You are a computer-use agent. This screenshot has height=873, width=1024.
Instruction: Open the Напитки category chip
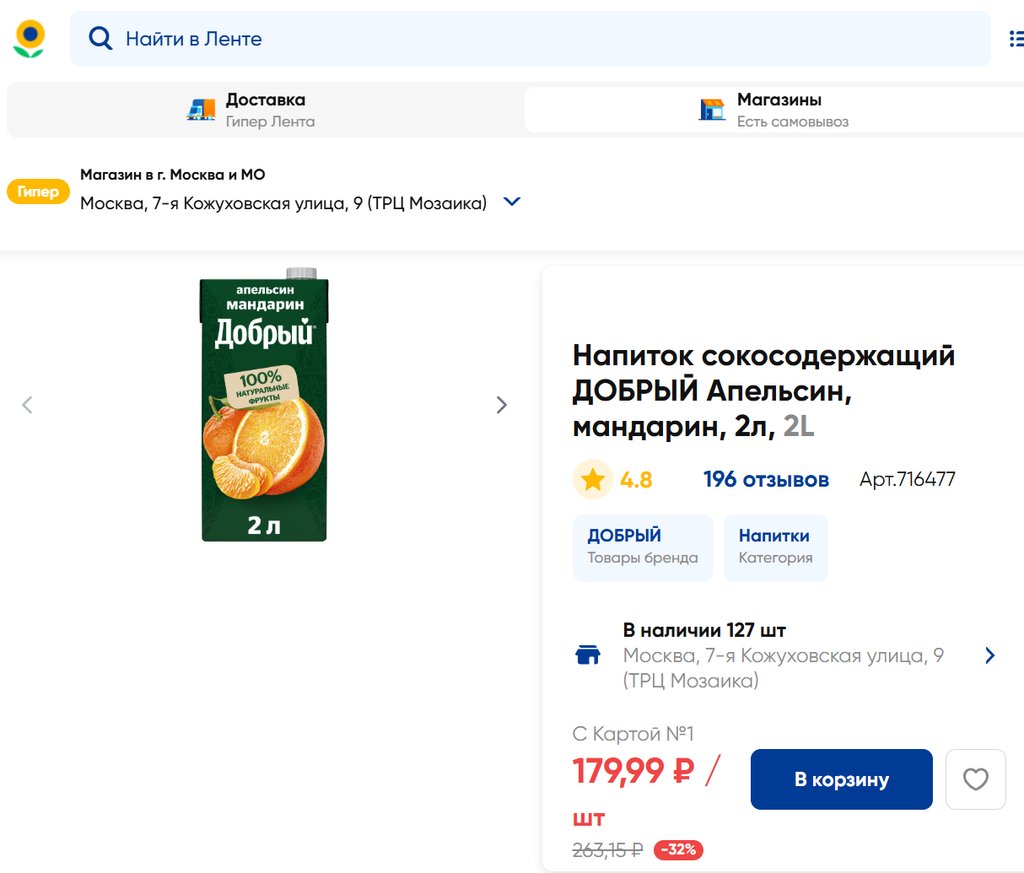(x=775, y=547)
